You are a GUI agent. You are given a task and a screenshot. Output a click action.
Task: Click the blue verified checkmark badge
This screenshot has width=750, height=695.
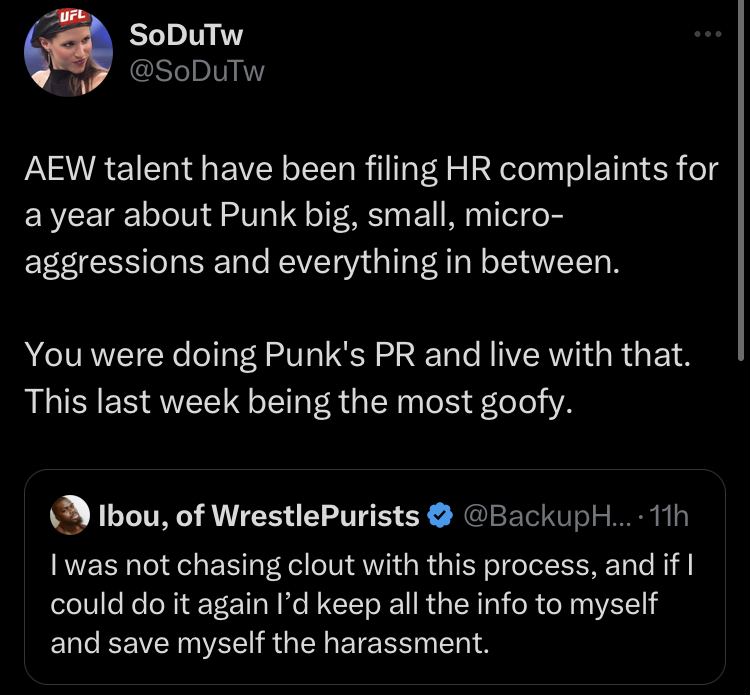click(438, 516)
